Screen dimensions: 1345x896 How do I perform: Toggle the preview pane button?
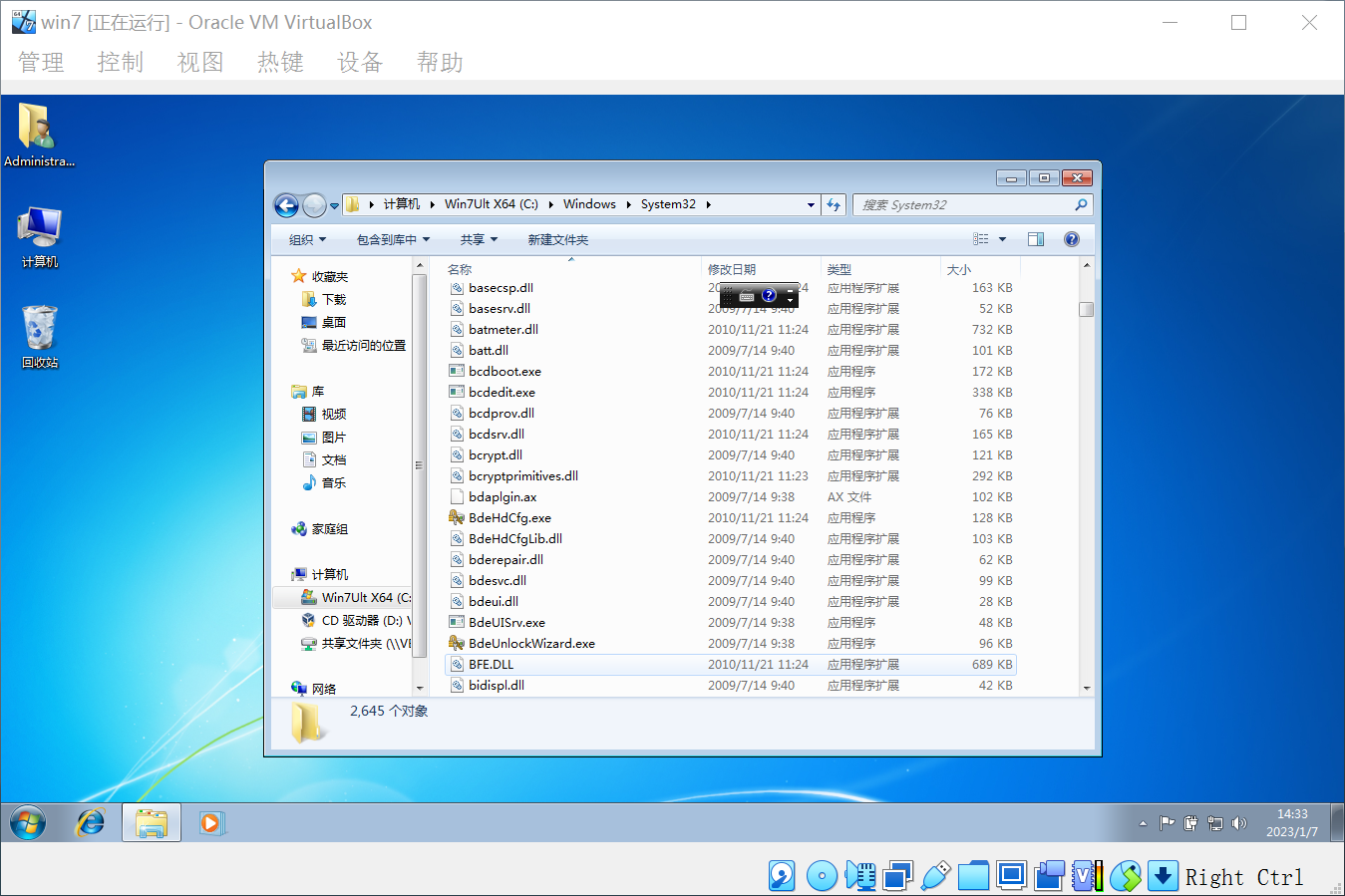(x=1036, y=239)
